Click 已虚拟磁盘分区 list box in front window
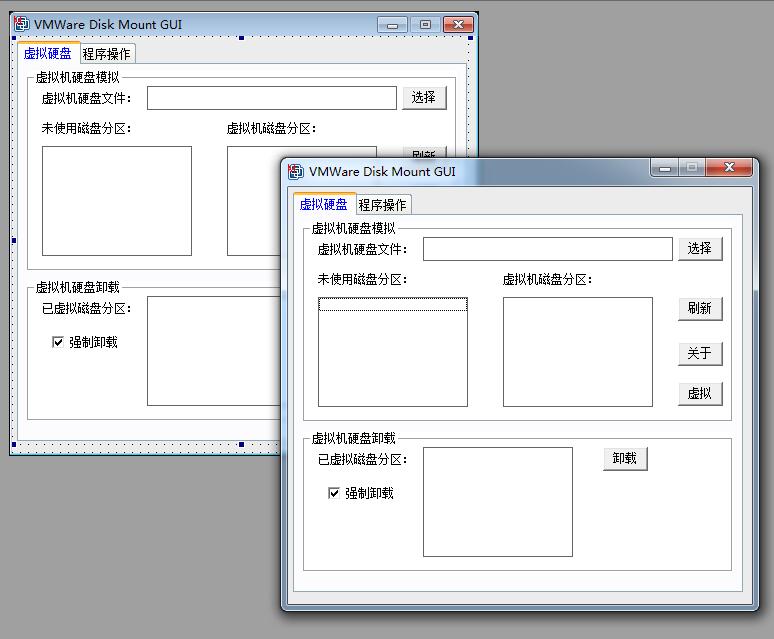Image resolution: width=774 pixels, height=639 pixels. 498,502
